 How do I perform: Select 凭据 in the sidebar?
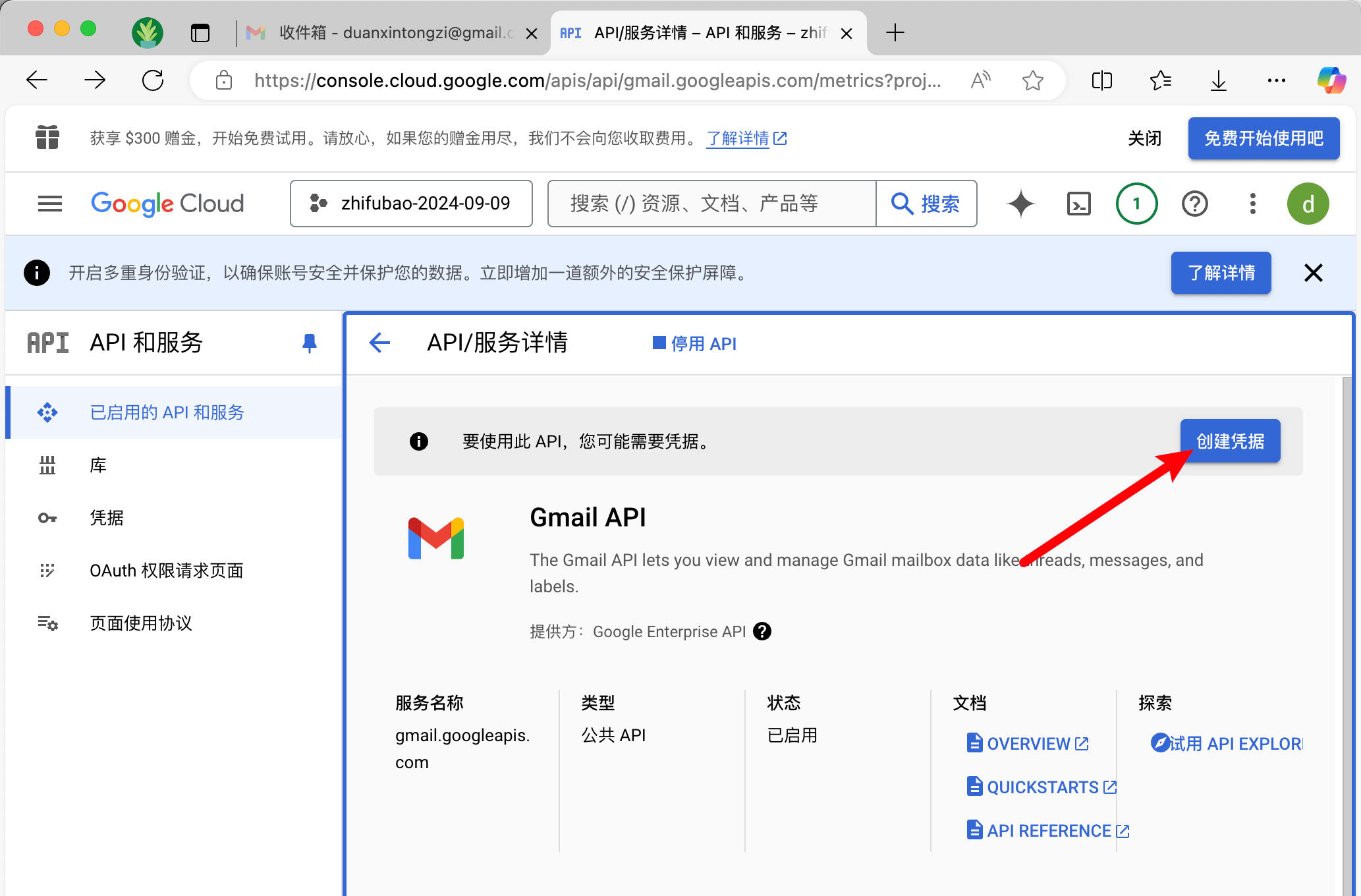click(107, 518)
